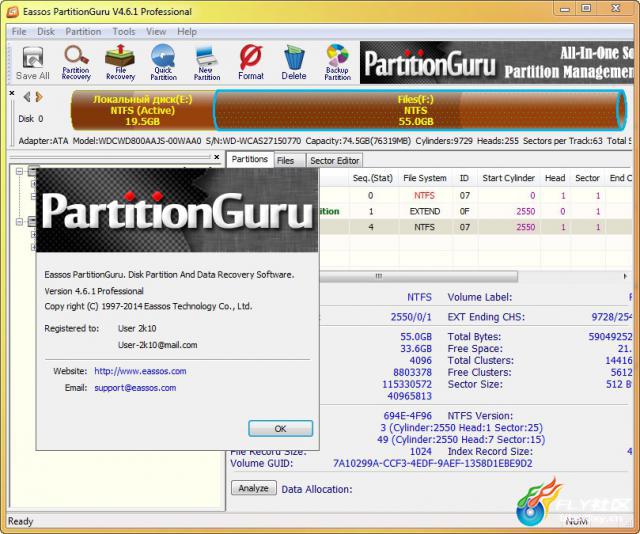Open the http://www.eassos.com website link
This screenshot has height=534, width=640.
140,371
